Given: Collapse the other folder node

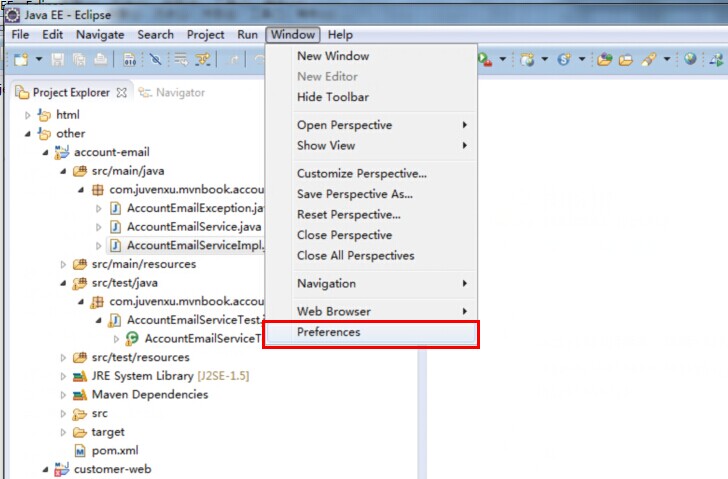Looking at the screenshot, I should (x=27, y=134).
